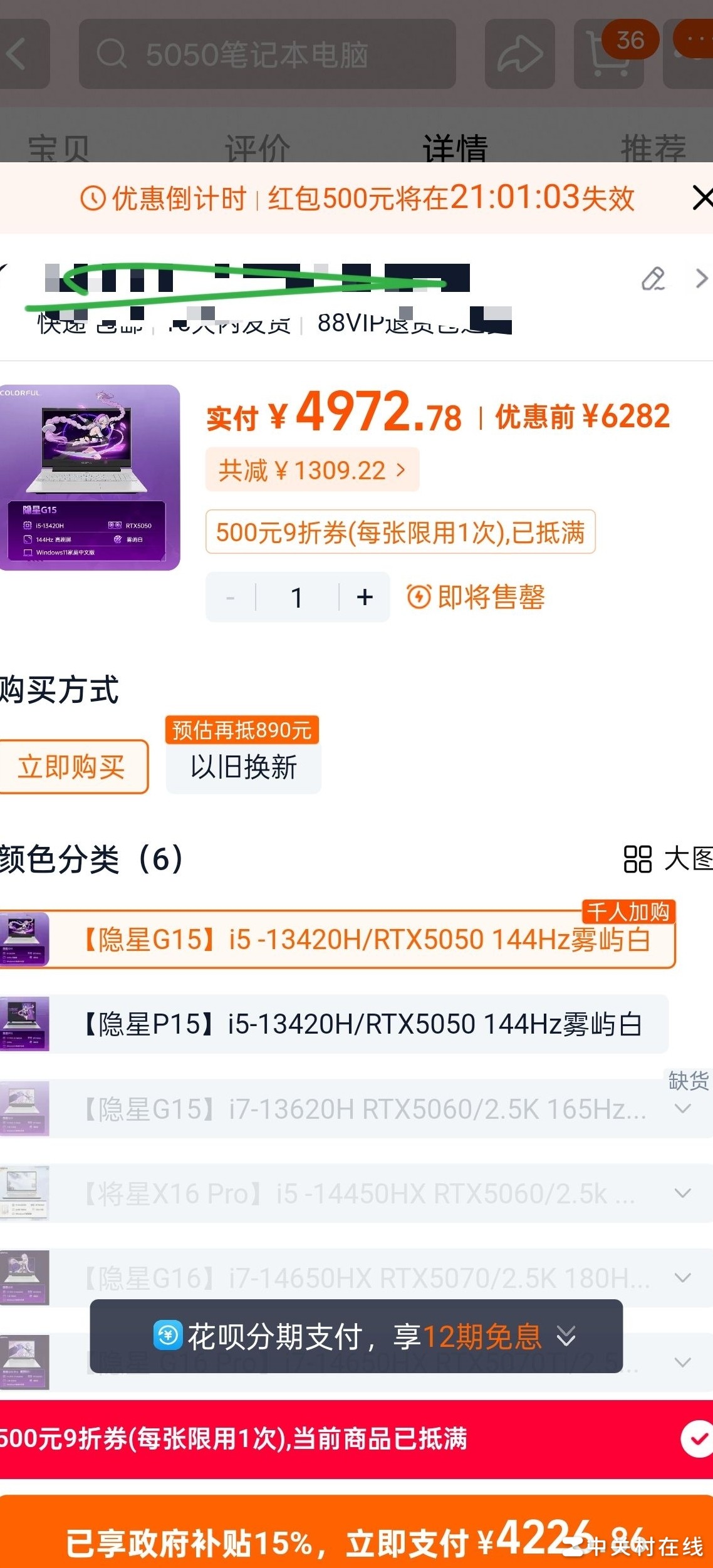Edit the delivery address pencil icon
713x1568 pixels.
(653, 278)
